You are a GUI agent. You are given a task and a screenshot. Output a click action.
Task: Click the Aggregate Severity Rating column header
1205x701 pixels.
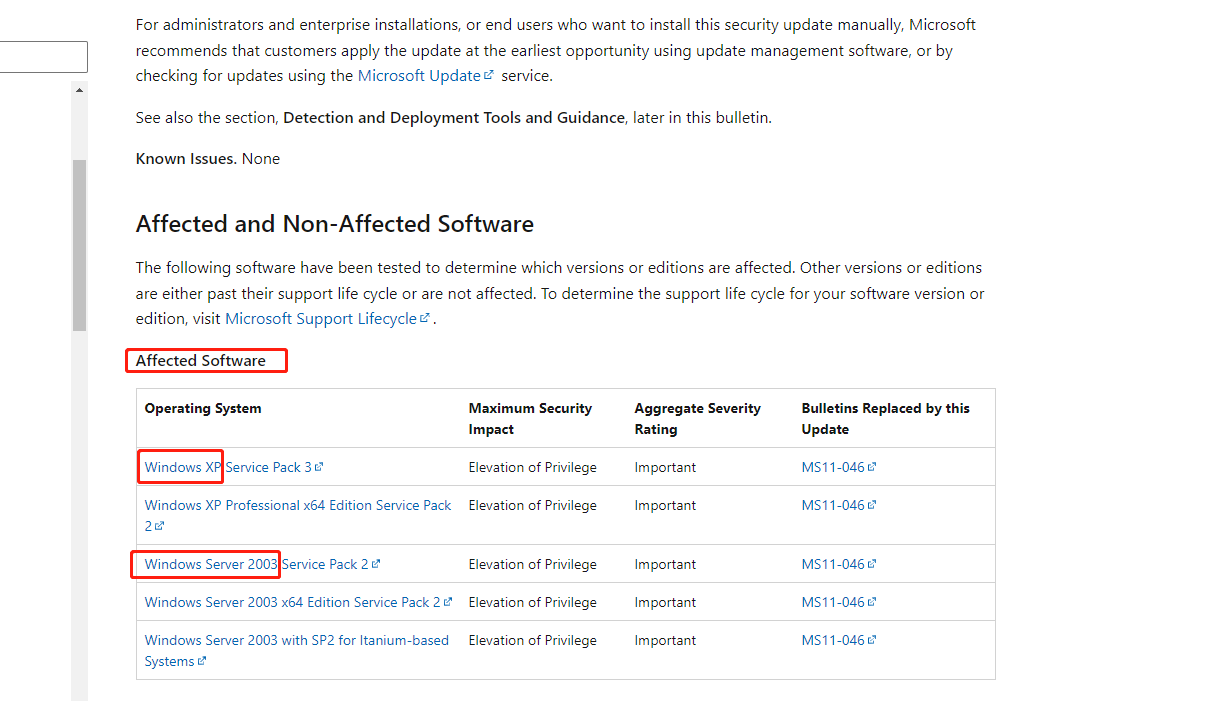tap(697, 418)
